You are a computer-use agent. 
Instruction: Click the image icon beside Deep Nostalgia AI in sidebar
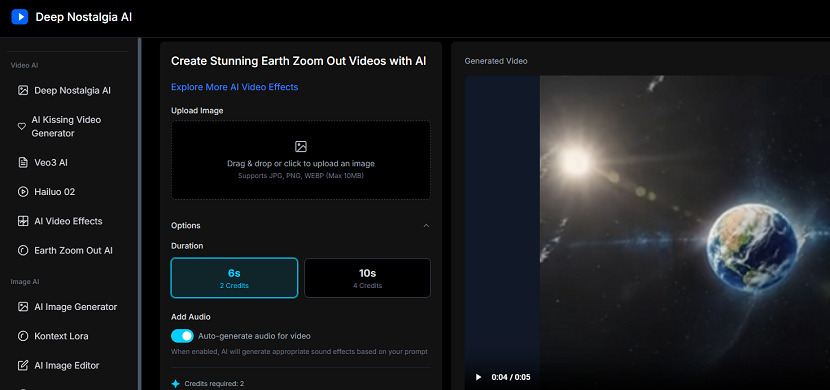point(23,90)
